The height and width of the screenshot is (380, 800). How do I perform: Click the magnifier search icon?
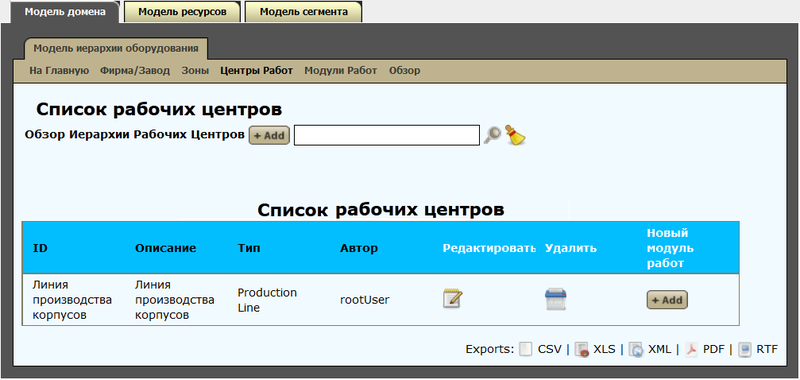point(492,135)
